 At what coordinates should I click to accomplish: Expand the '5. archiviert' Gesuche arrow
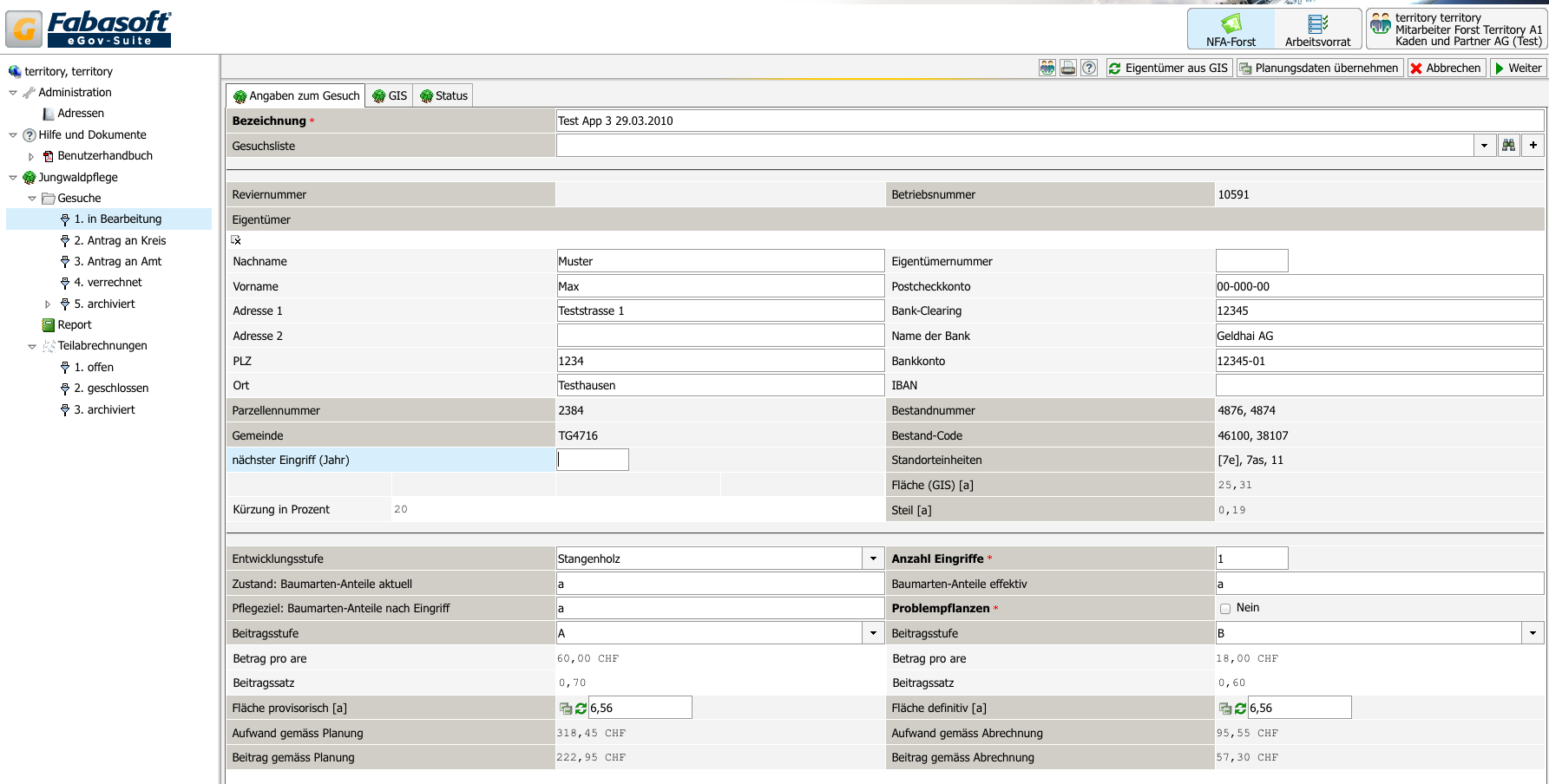(48, 304)
